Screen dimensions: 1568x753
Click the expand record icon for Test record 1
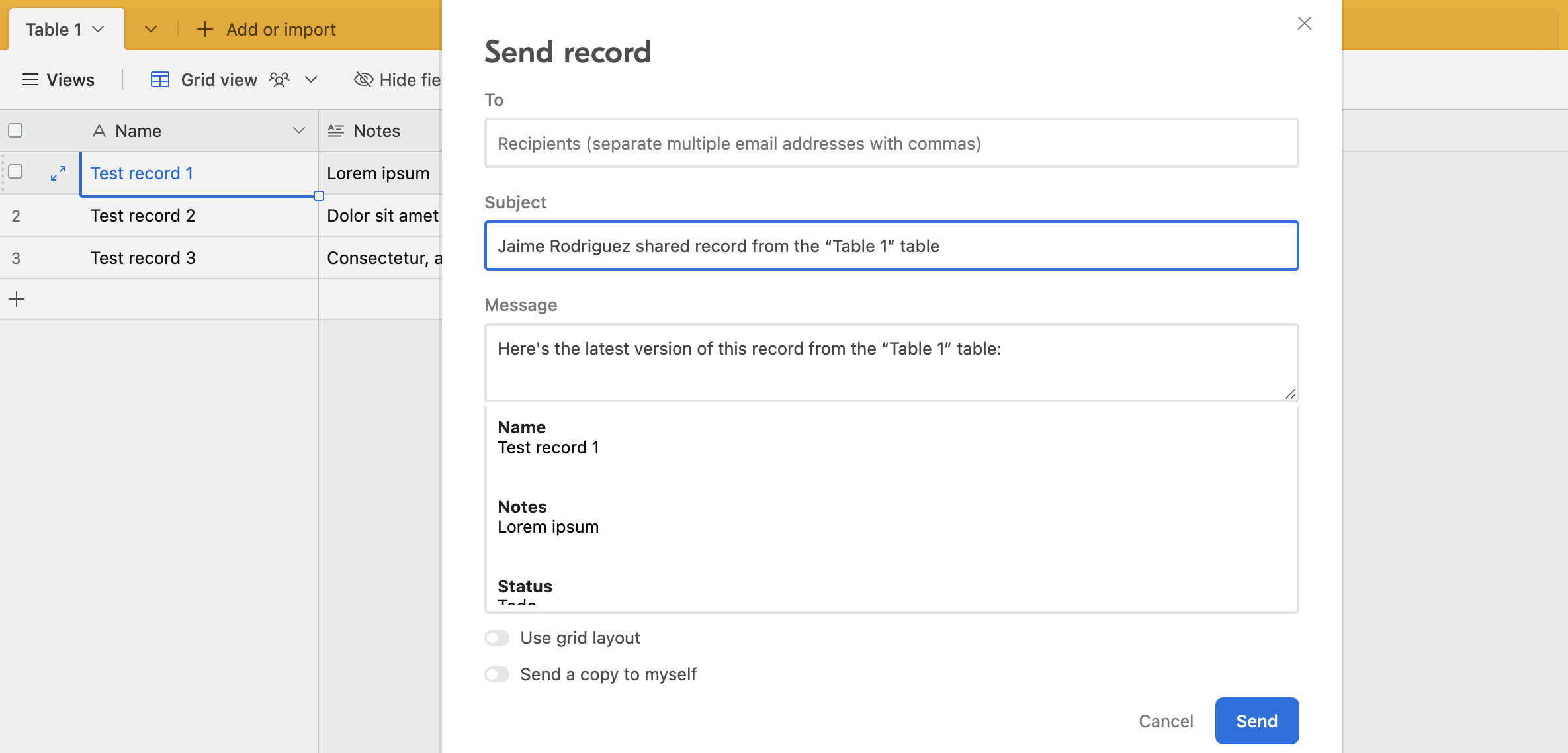click(x=57, y=173)
